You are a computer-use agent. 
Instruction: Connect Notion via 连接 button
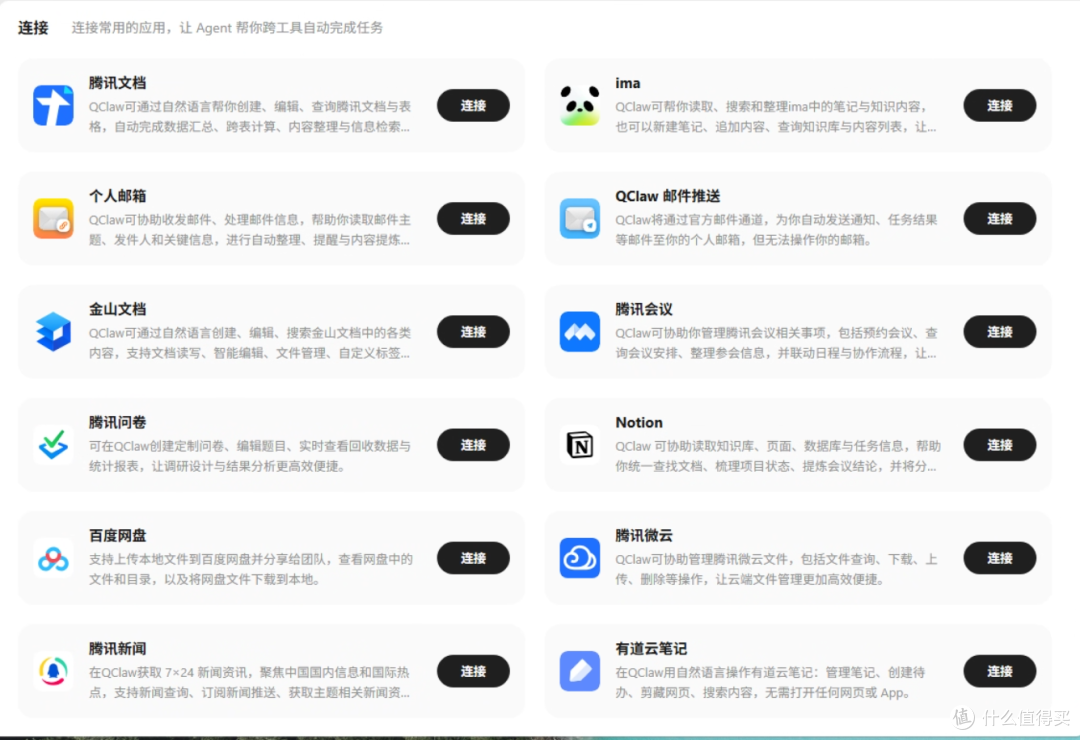(999, 444)
